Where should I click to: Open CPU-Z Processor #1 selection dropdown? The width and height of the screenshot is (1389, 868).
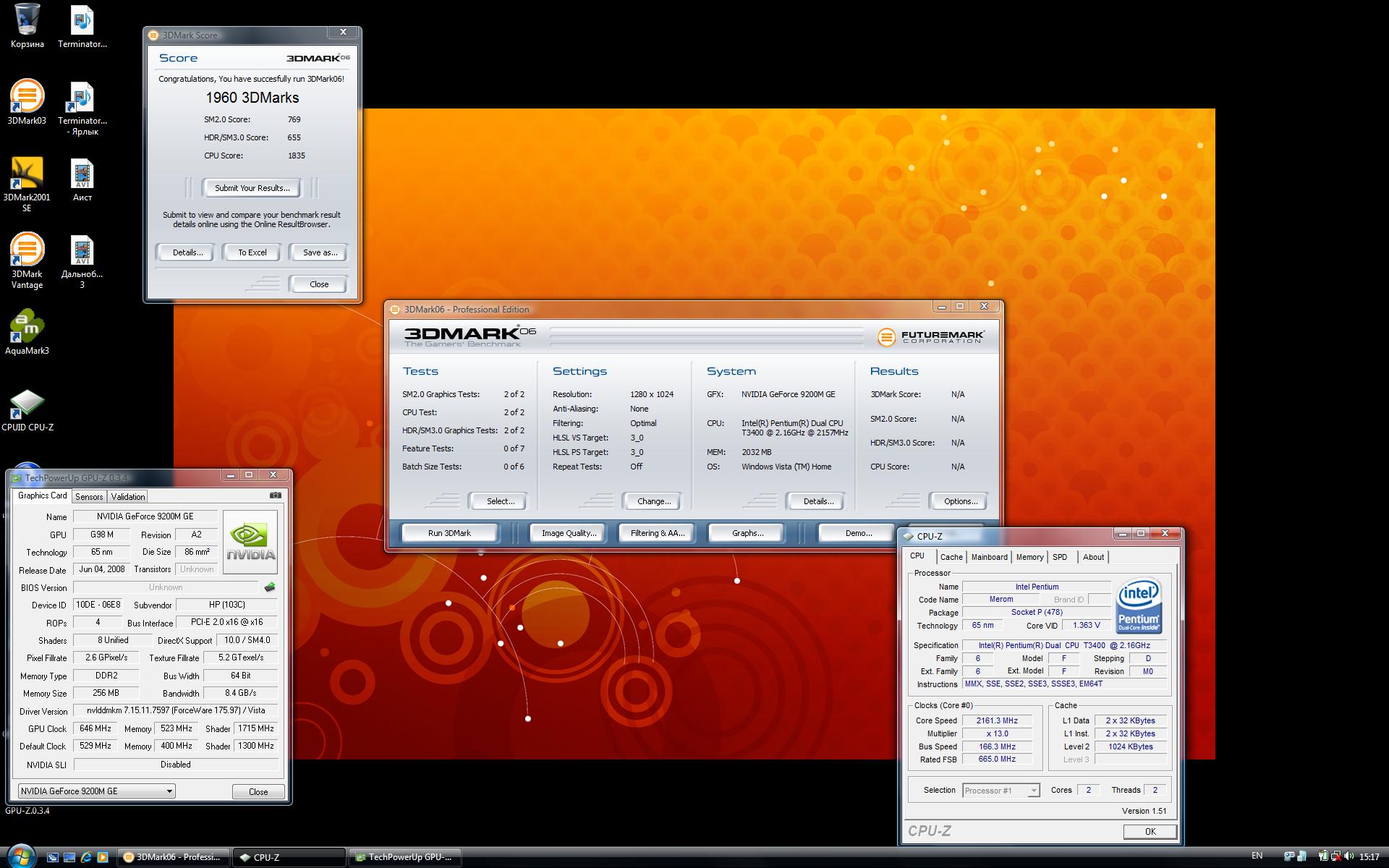1001,790
